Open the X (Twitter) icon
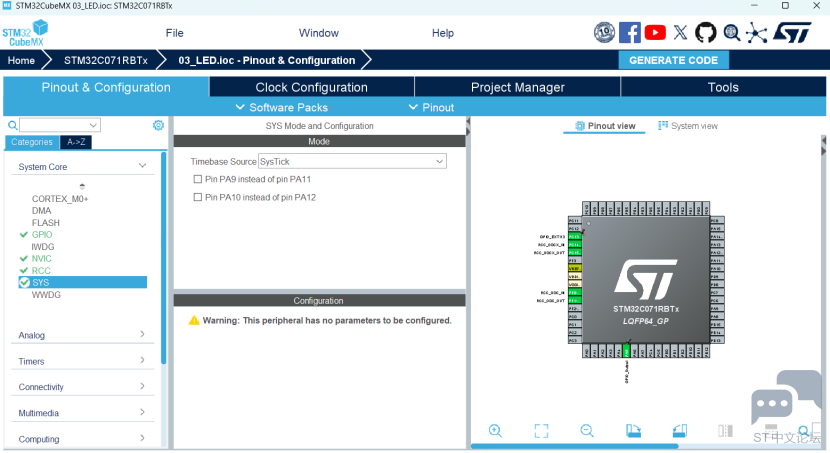The image size is (830, 453). [680, 33]
